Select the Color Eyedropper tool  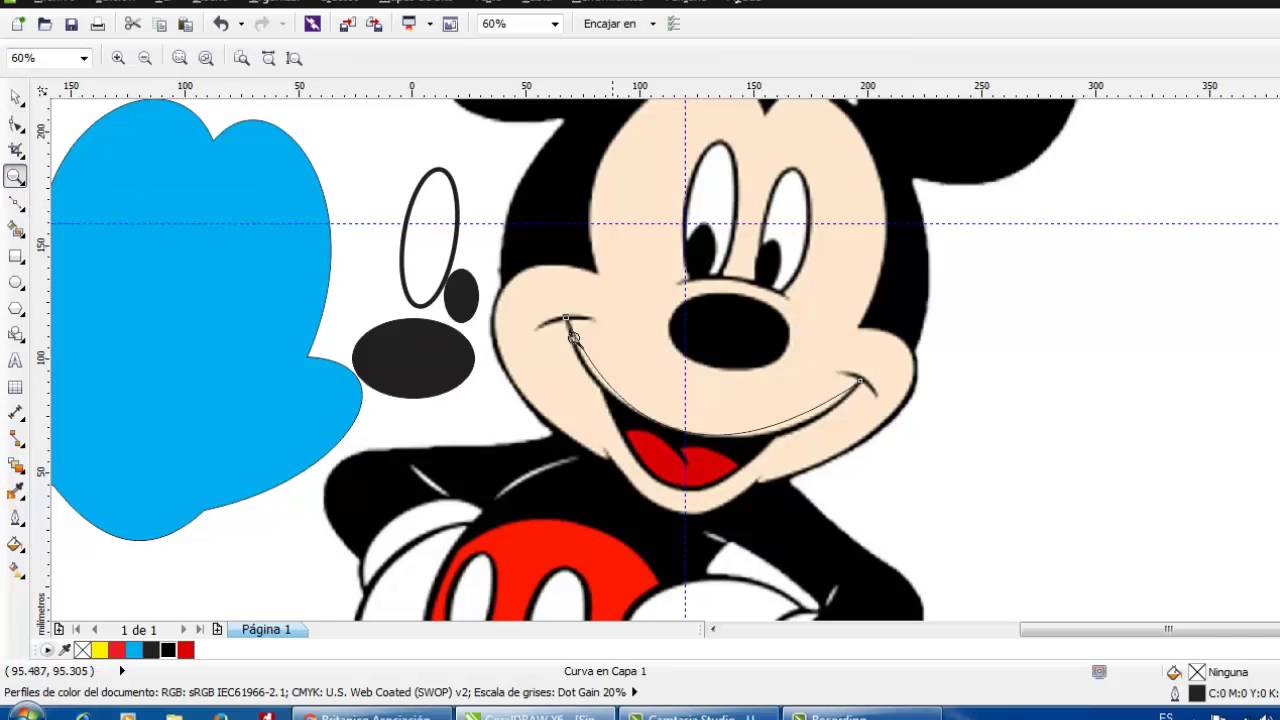[x=16, y=492]
